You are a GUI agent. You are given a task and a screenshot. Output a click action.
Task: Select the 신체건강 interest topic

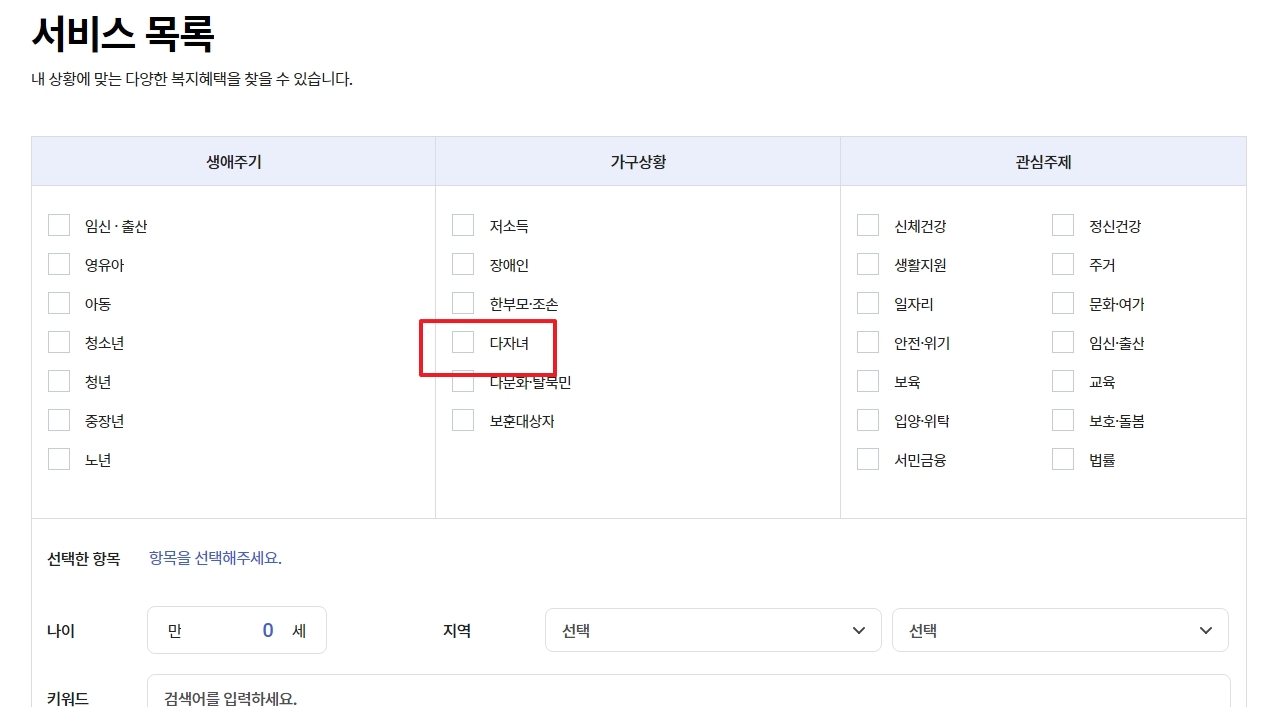click(868, 225)
